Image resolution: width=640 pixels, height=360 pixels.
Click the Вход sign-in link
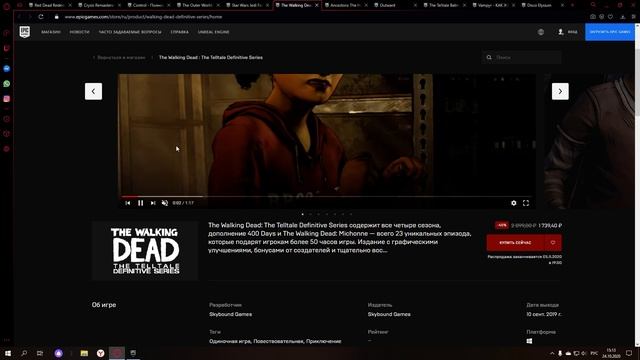(572, 32)
